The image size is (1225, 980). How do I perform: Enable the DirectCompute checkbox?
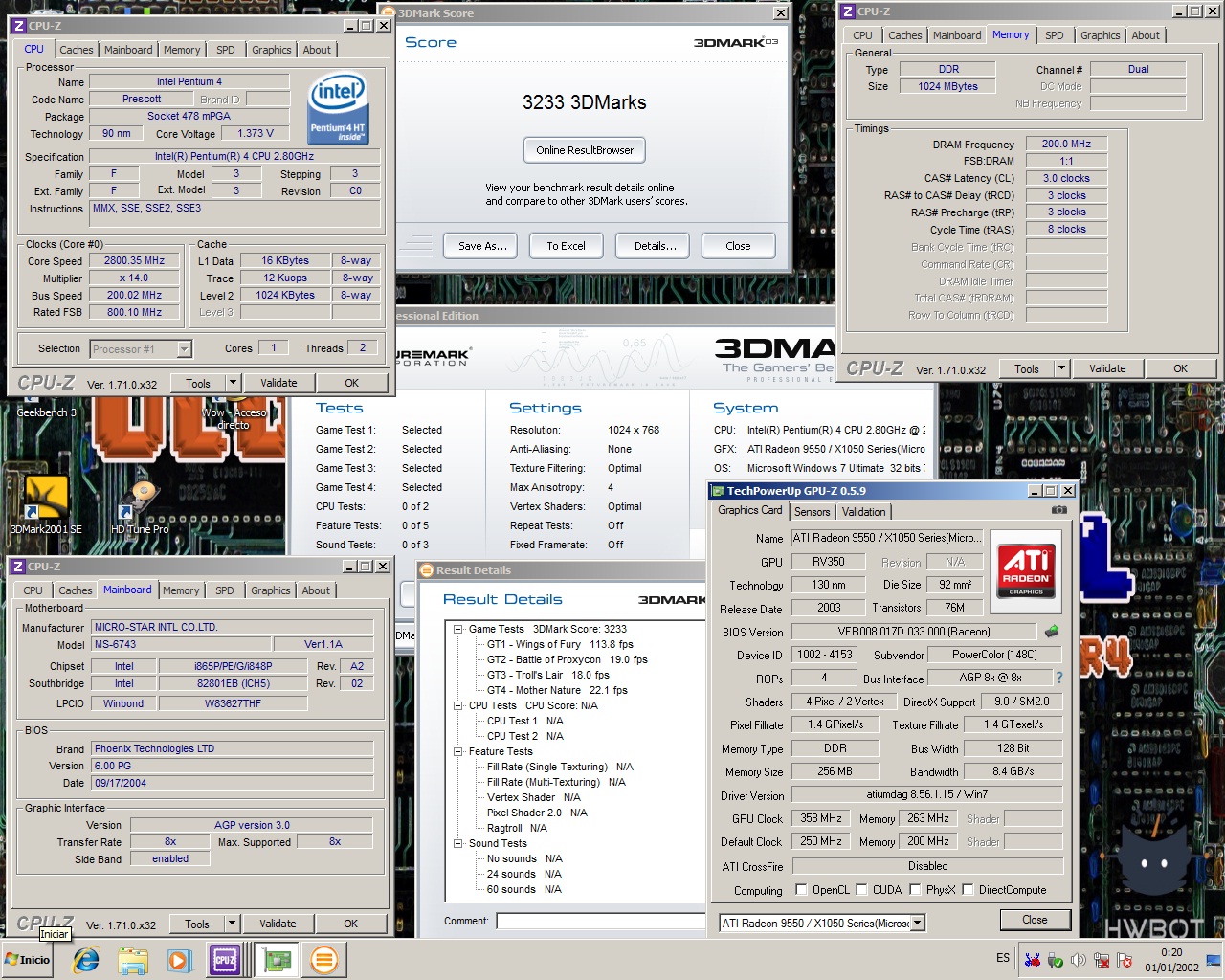(969, 889)
